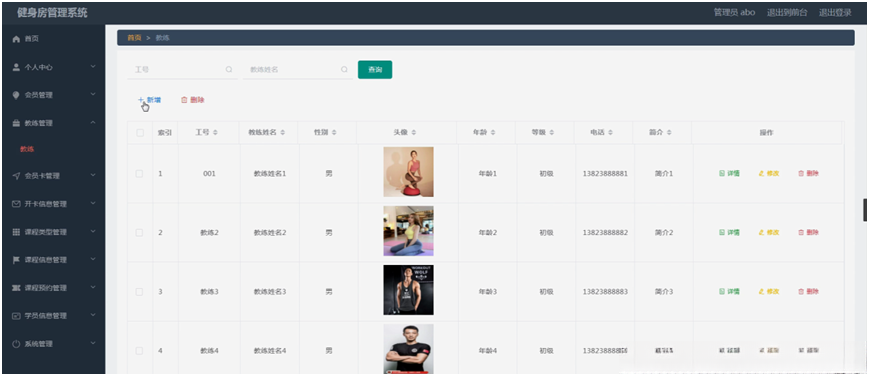Click phone number 13823888881

click(605, 174)
